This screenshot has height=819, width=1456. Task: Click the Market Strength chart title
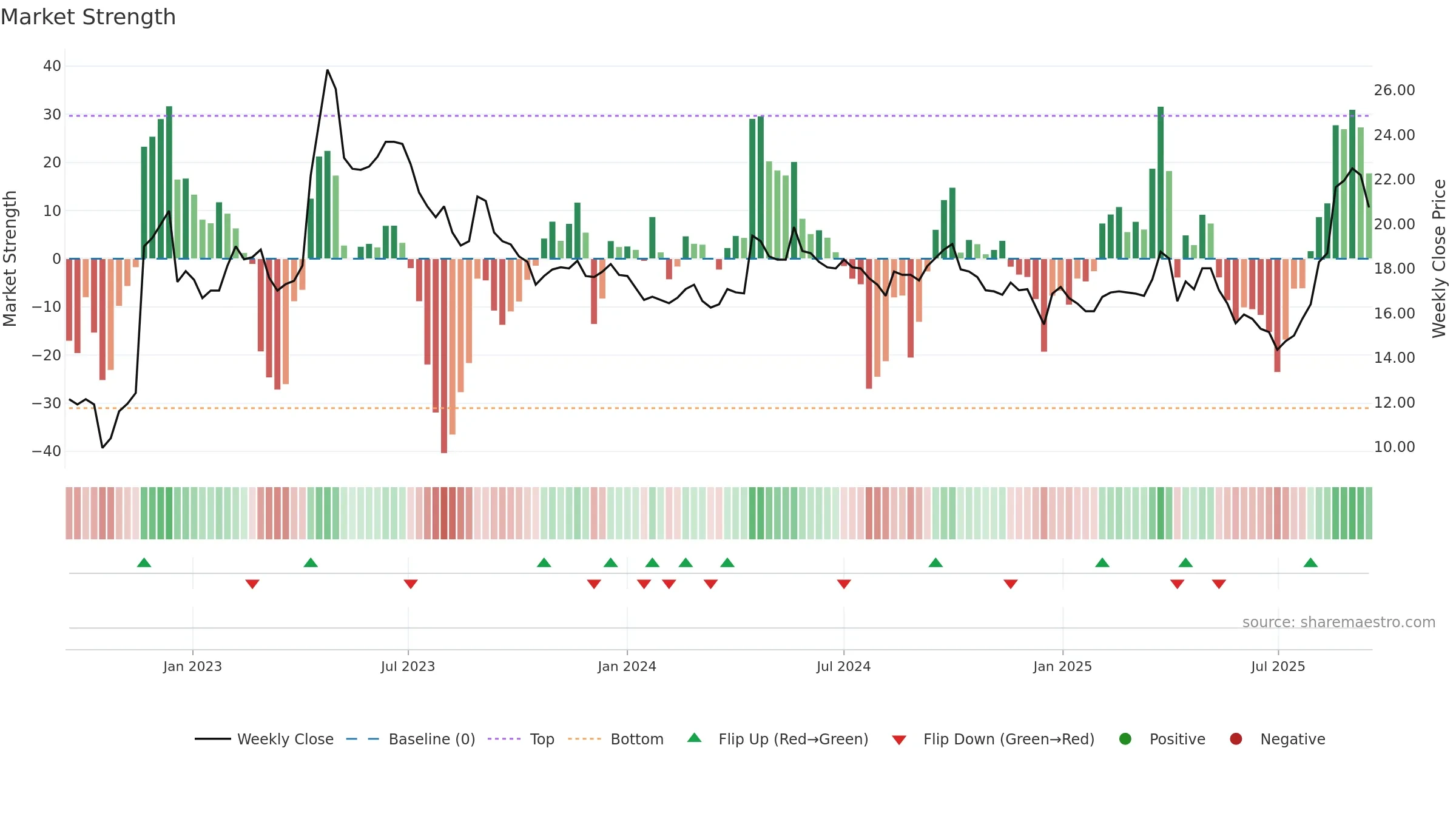click(88, 17)
